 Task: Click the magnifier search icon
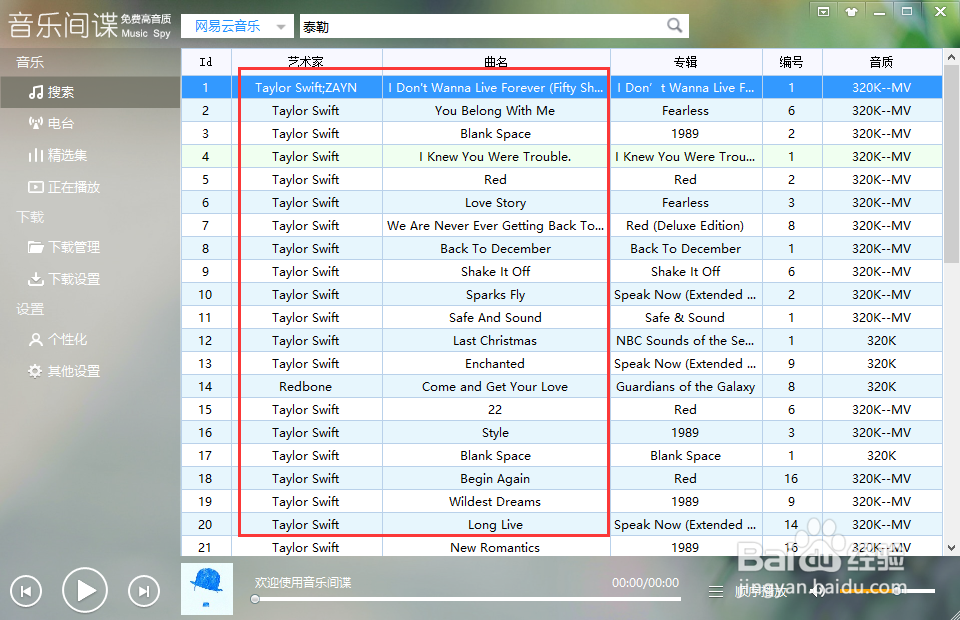pos(674,26)
